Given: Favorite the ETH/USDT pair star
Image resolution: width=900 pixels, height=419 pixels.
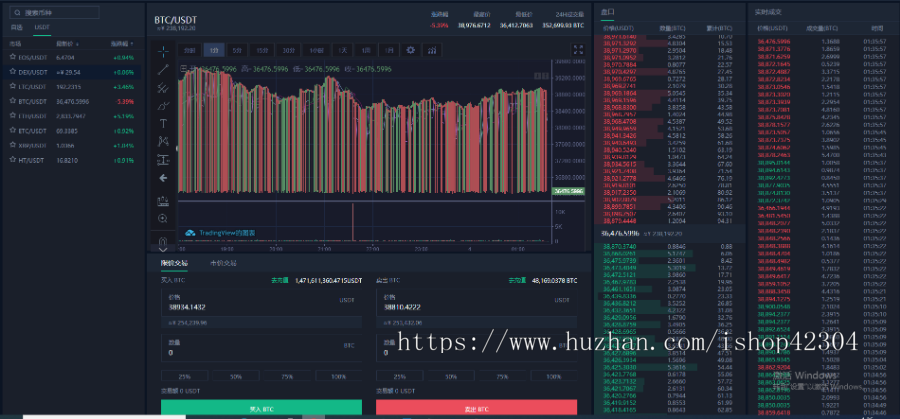Looking at the screenshot, I should 13,116.
